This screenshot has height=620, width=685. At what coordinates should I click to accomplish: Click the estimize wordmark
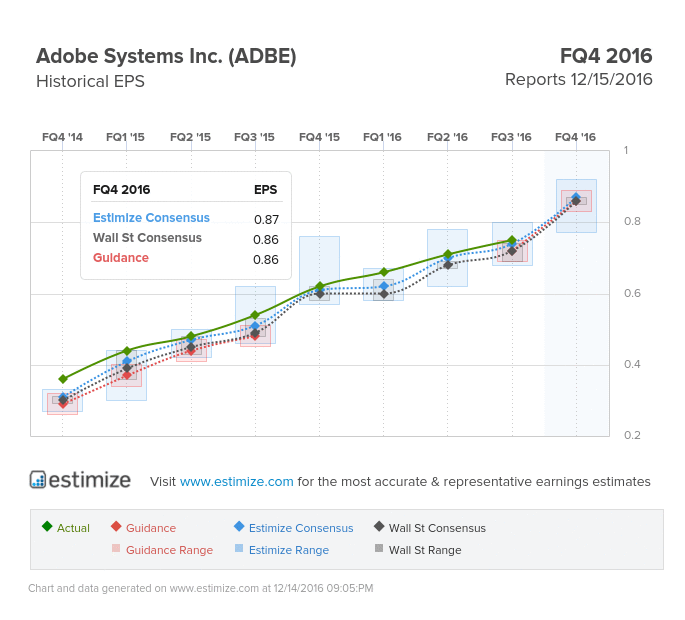[90, 480]
